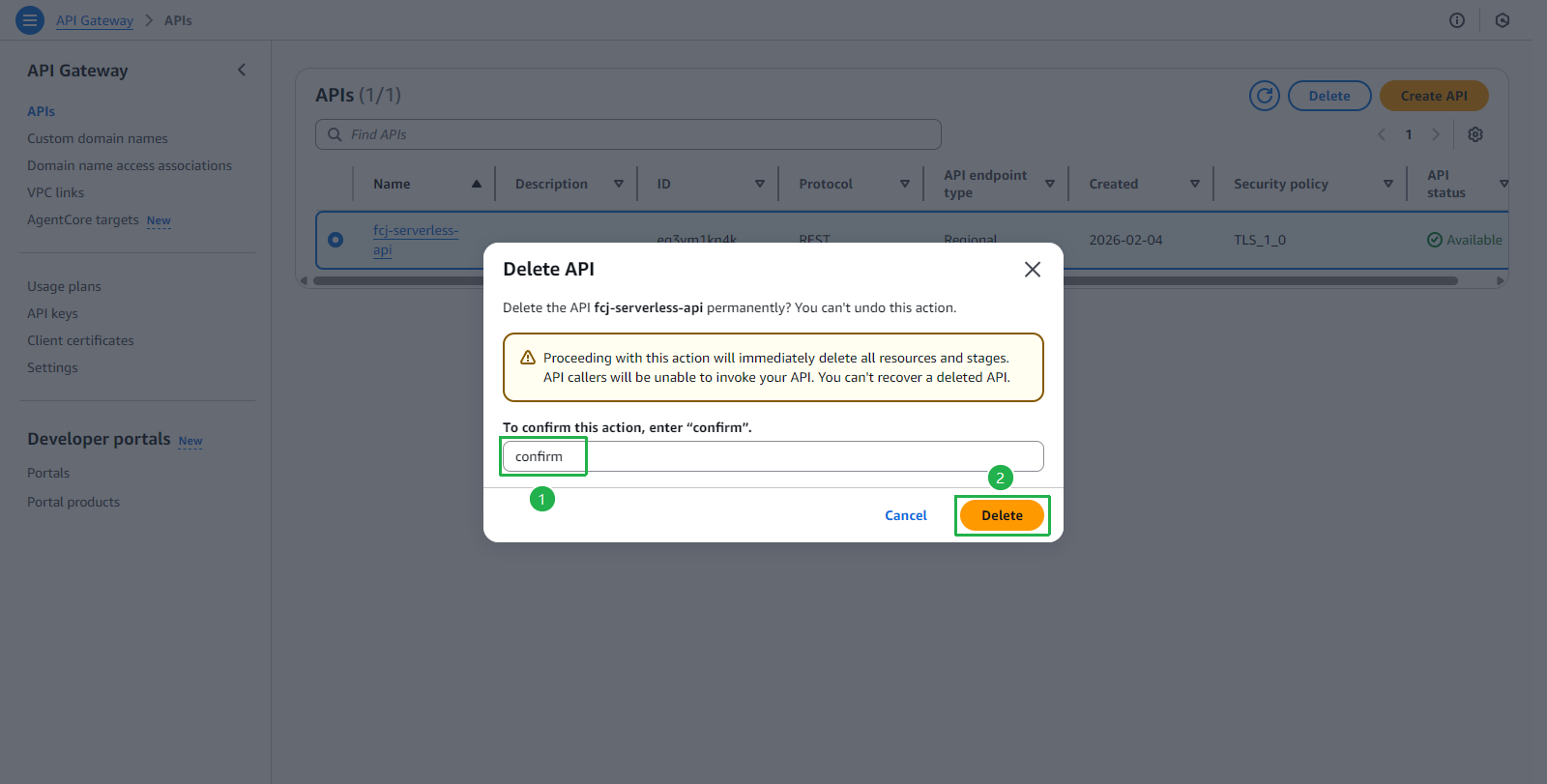Focus the confirm text input field

(773, 456)
